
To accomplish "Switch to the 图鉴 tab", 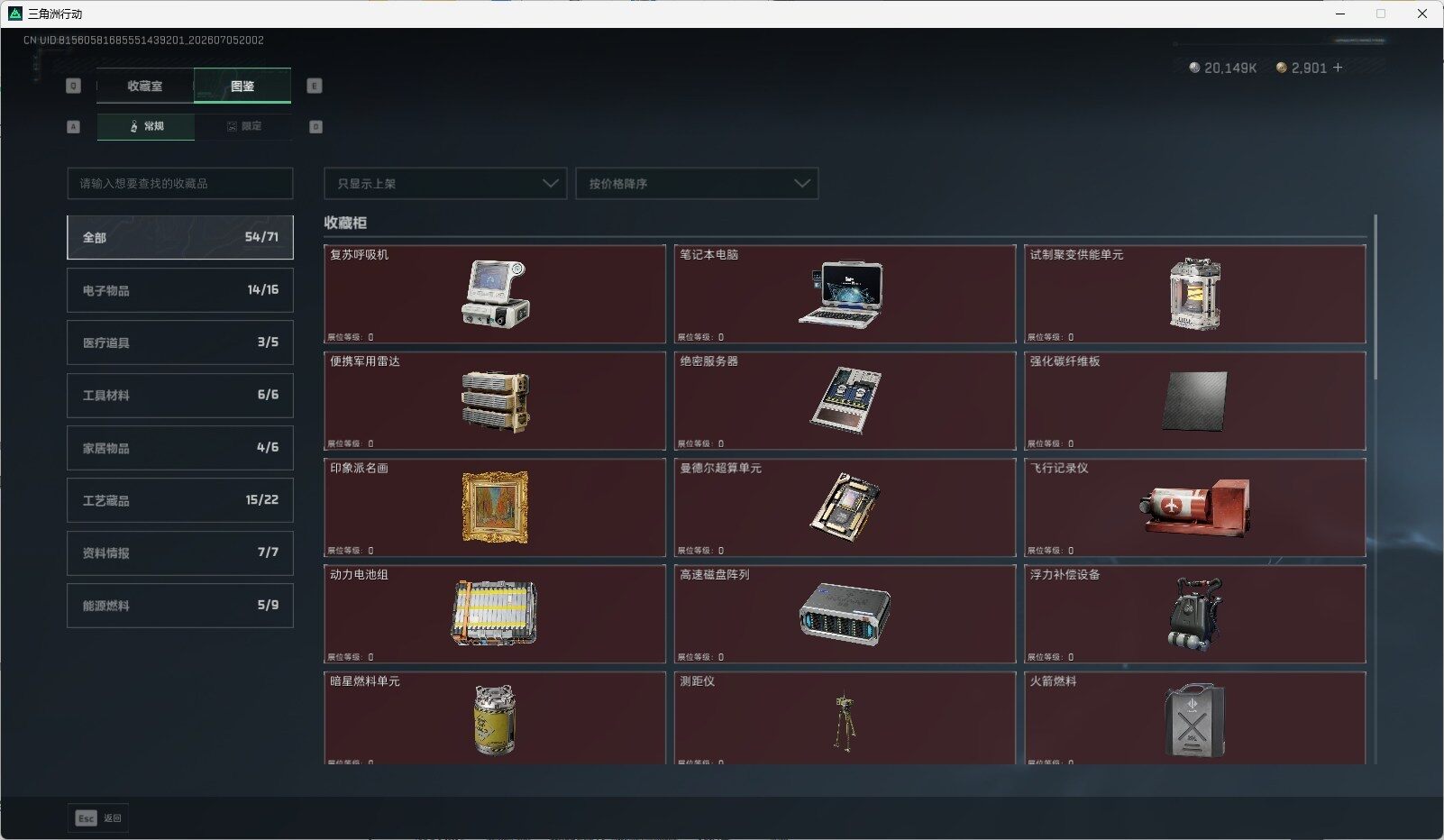I will [x=242, y=86].
